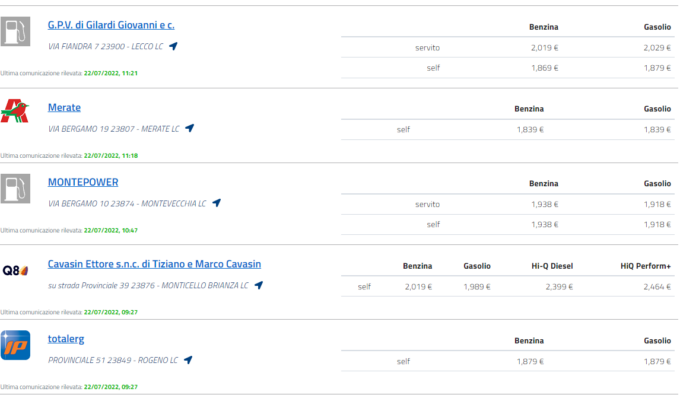Open the Merate station link
Image resolution: width=680 pixels, height=395 pixels.
64,108
